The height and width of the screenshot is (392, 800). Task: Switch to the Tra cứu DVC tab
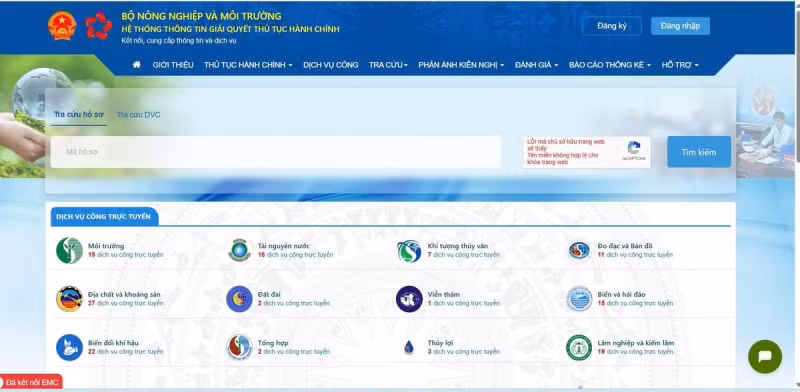coord(138,114)
